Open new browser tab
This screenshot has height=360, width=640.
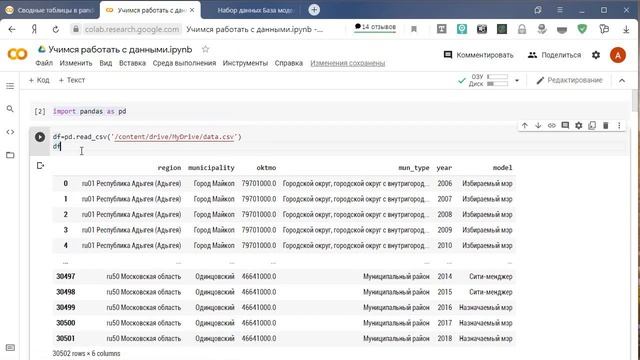(x=314, y=10)
